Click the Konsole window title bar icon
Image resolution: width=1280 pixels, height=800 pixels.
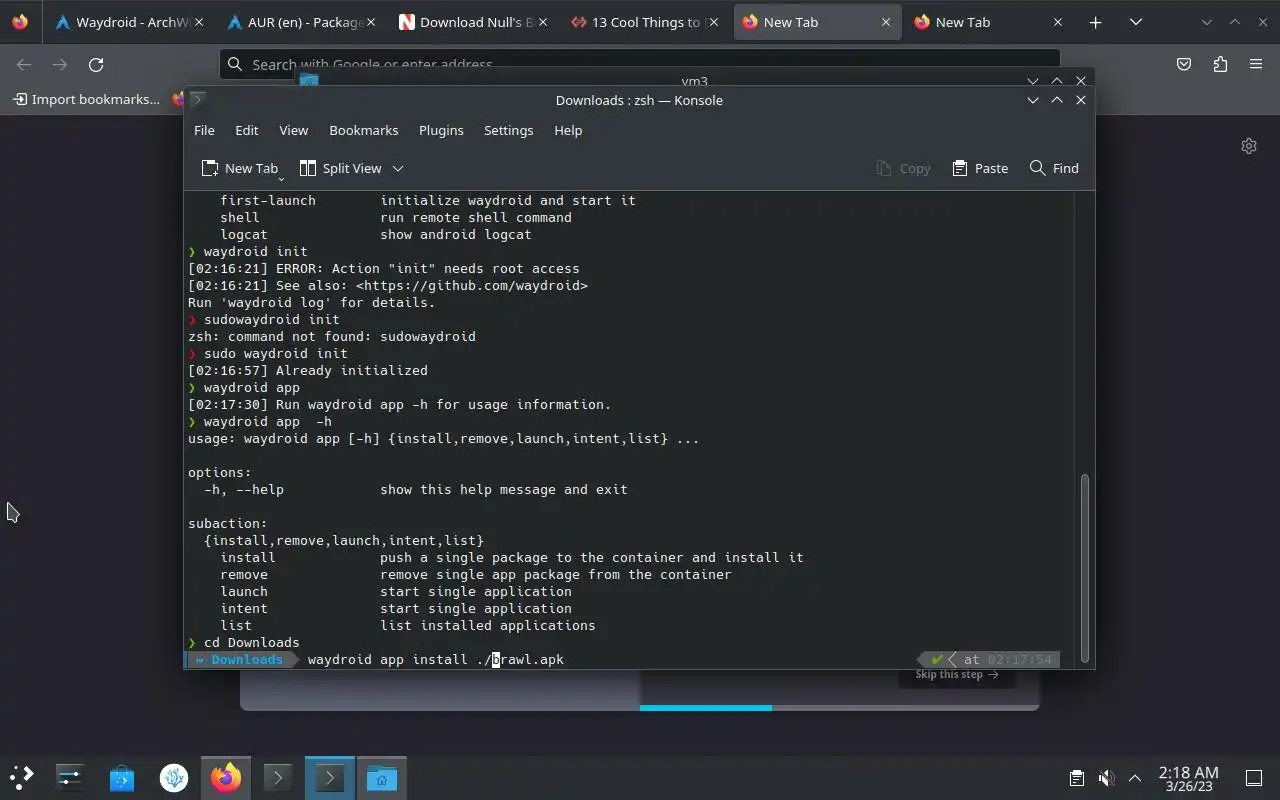(198, 99)
